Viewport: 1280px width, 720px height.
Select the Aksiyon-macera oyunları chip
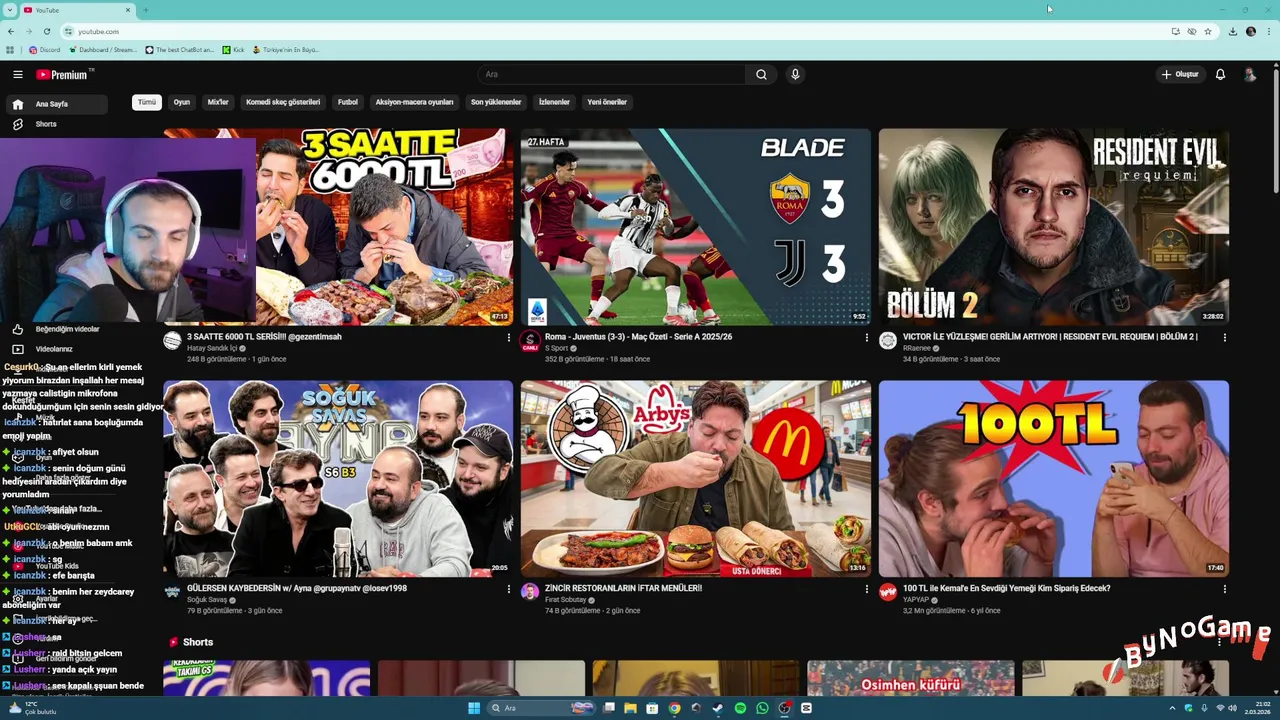click(x=414, y=102)
